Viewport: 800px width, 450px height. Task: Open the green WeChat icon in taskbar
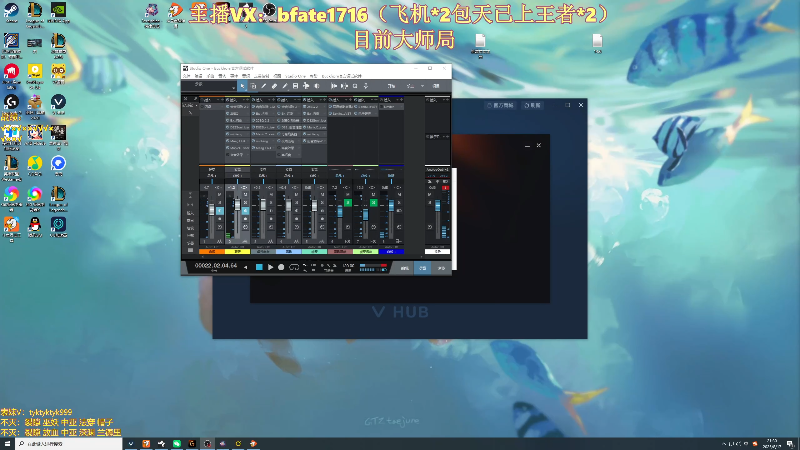[177, 444]
